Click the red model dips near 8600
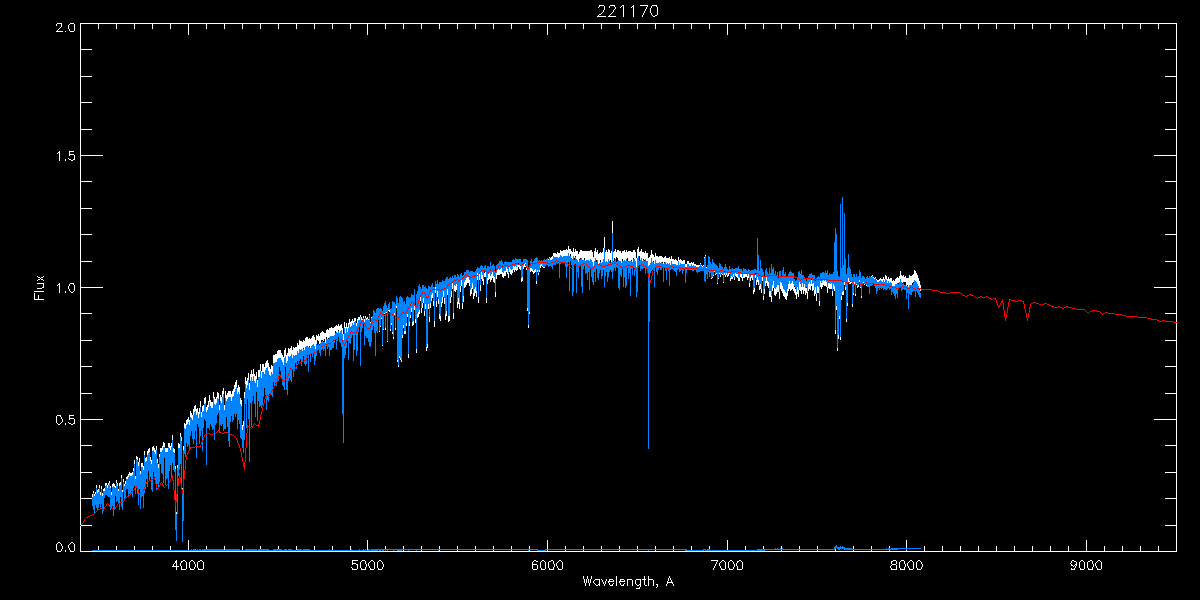Screen dimensions: 1200x600 coord(1016,308)
